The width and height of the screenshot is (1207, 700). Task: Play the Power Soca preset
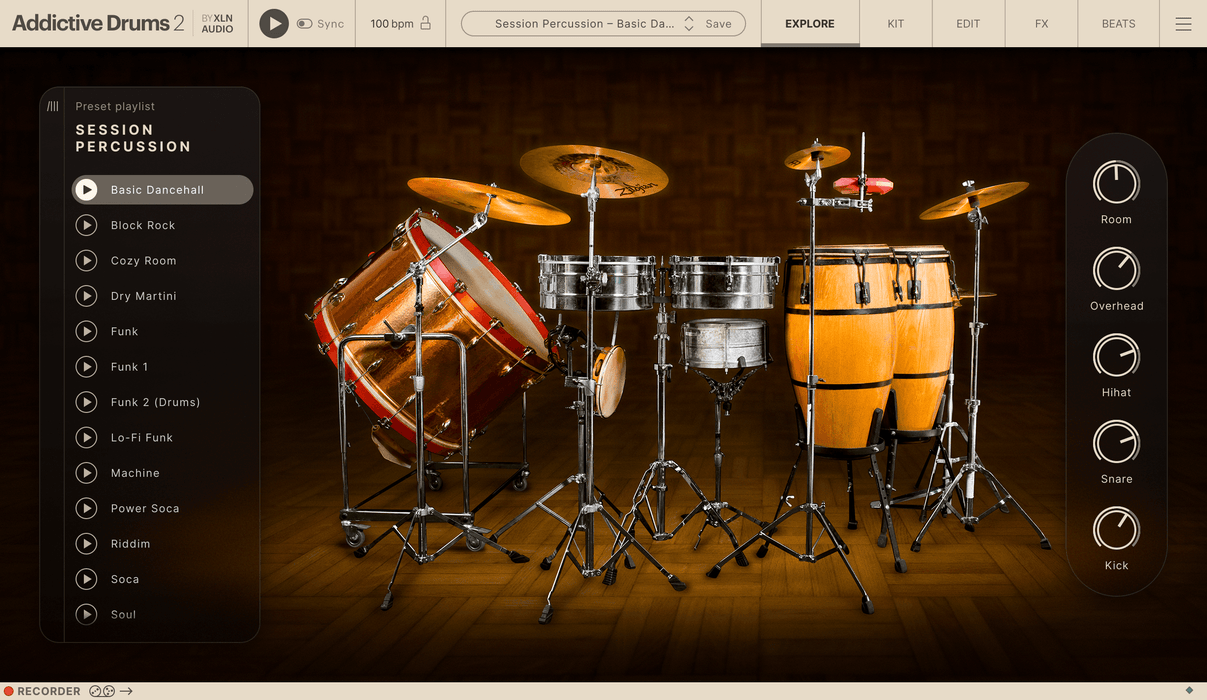click(x=87, y=508)
